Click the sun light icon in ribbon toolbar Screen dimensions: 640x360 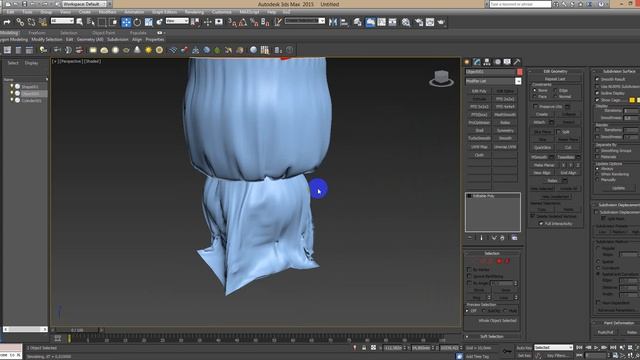[x=148, y=50]
